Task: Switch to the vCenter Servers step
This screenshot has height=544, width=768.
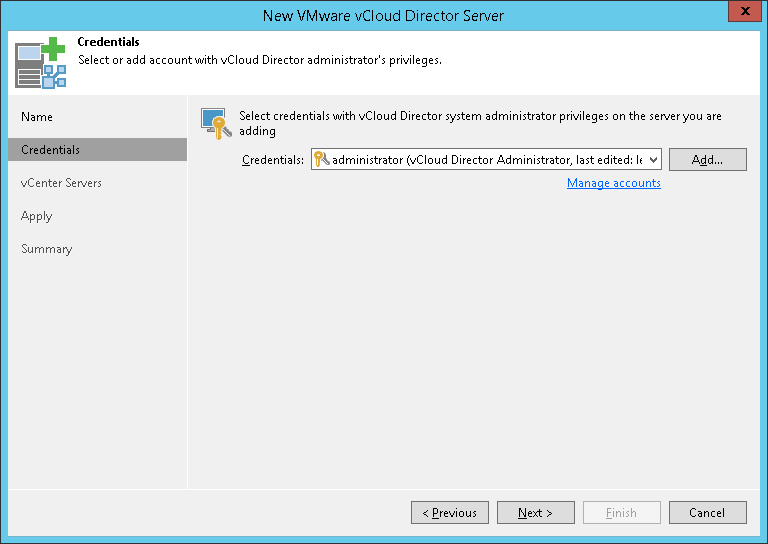Action: [61, 183]
